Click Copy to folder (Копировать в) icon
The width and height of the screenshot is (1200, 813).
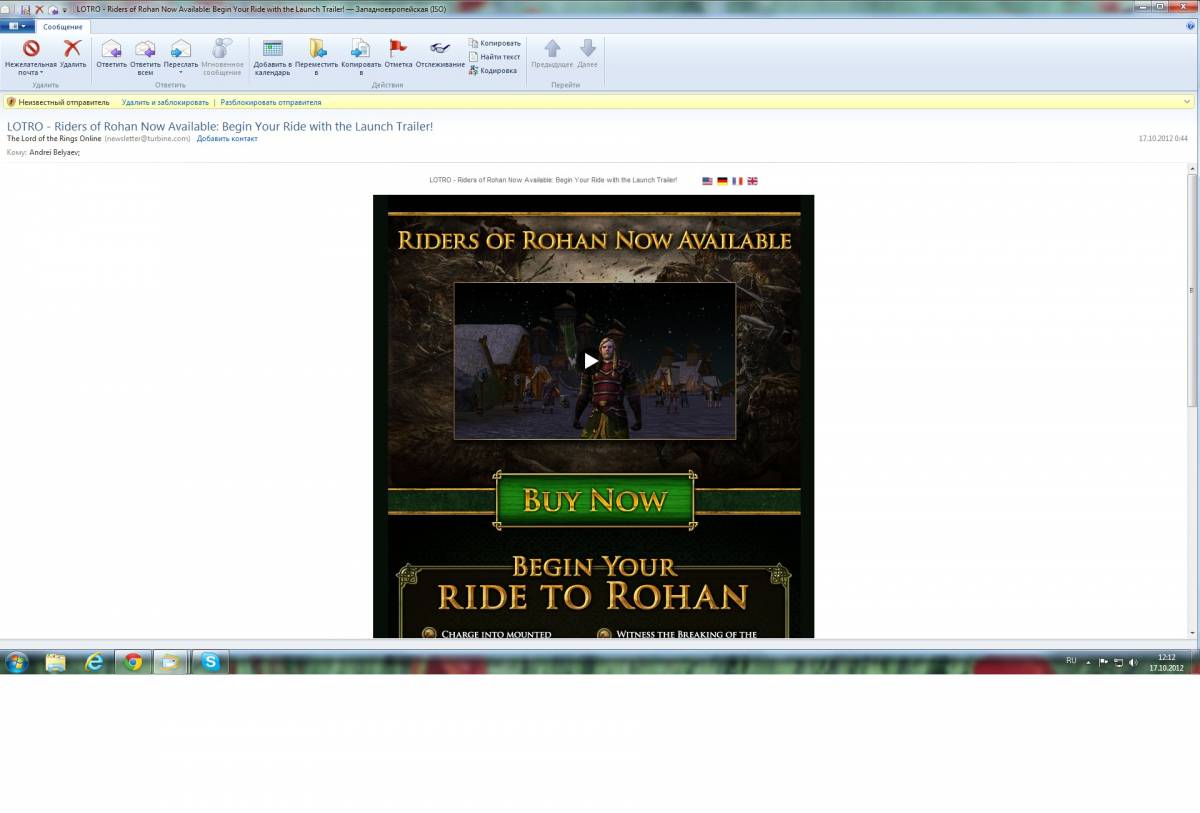pos(361,48)
